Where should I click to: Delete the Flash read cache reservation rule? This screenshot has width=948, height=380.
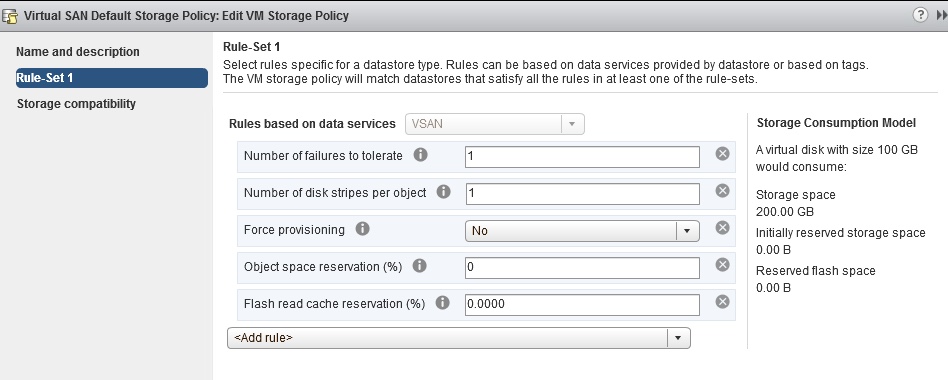point(722,301)
